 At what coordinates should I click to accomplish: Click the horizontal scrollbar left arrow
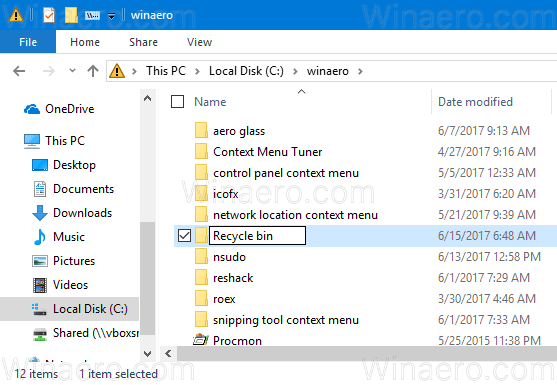pos(168,353)
